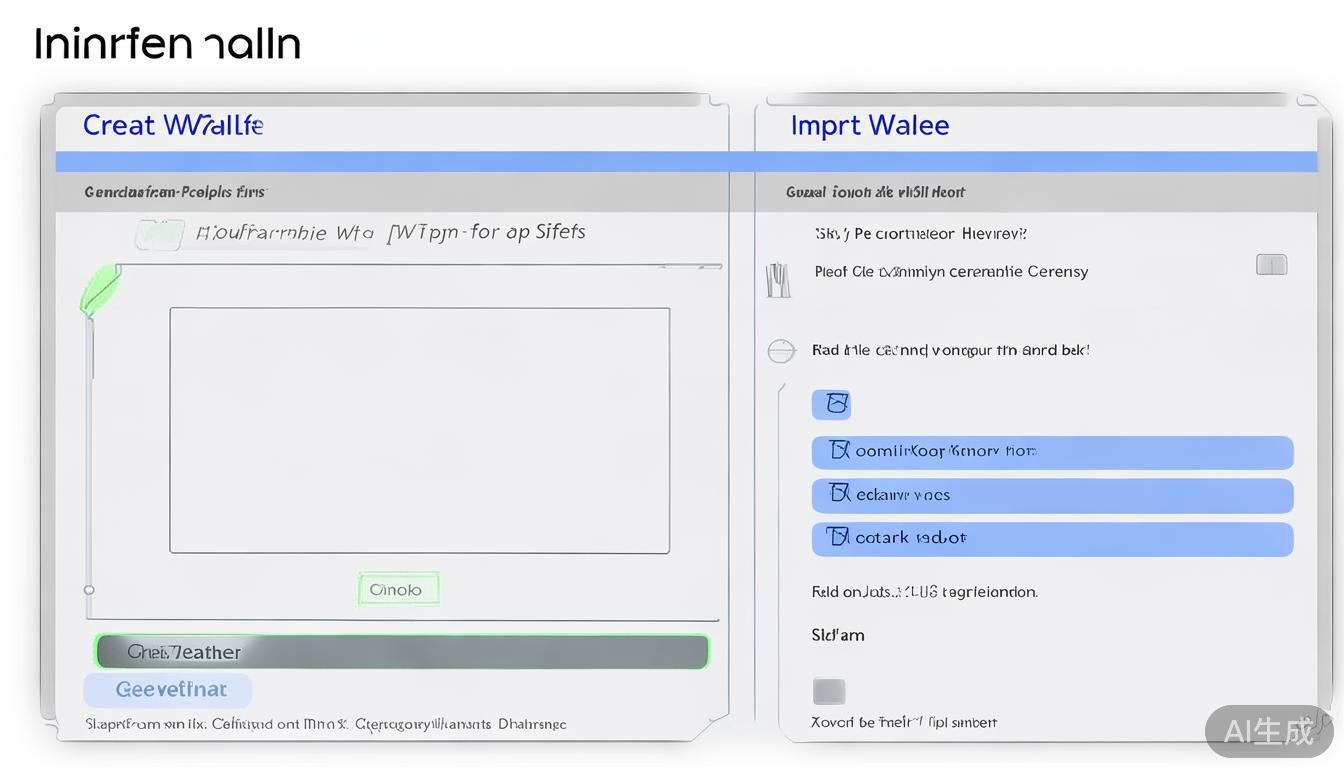Check the gray square box above 'Xovorl'
Image resolution: width=1344 pixels, height=768 pixels.
click(x=829, y=691)
